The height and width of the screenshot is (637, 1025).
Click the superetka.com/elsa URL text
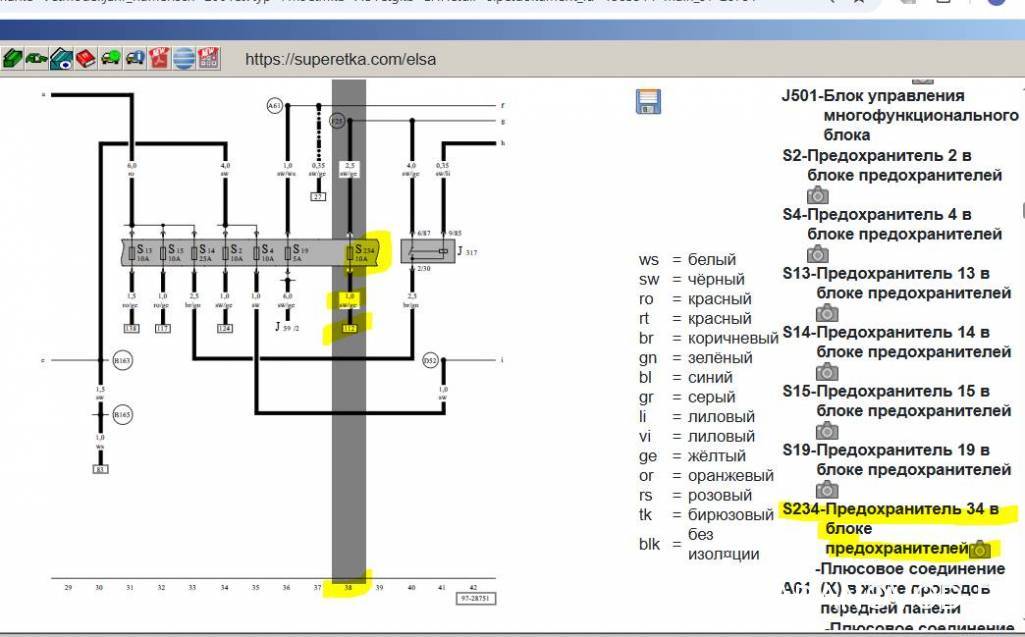[340, 59]
